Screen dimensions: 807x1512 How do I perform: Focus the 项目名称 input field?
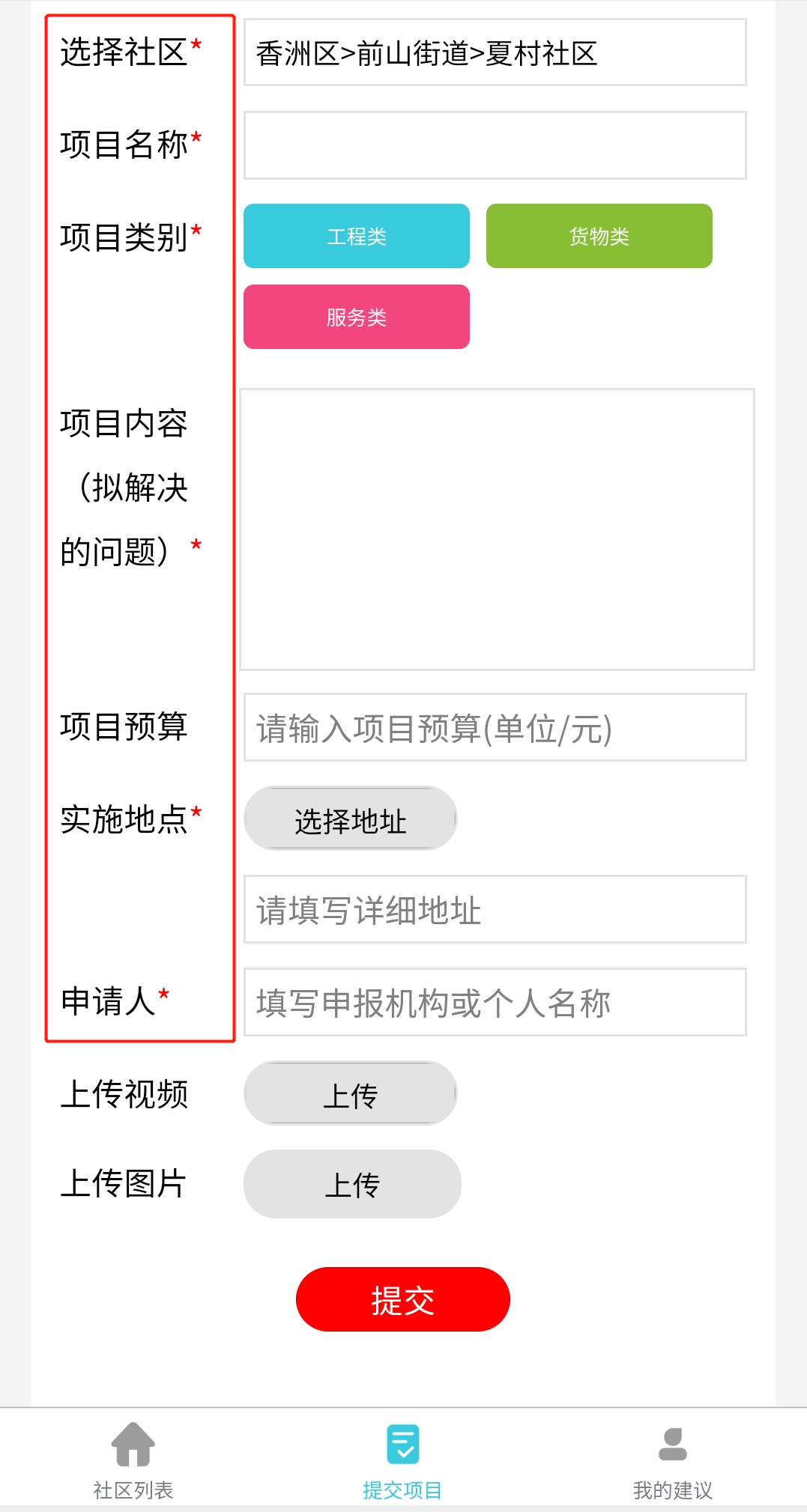point(495,145)
